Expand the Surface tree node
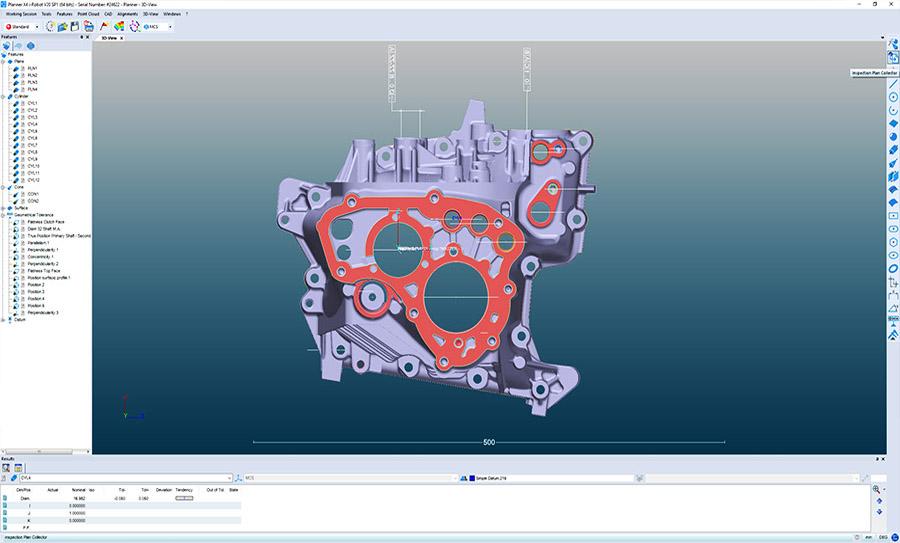Viewport: 900px width, 543px height. tap(3, 208)
